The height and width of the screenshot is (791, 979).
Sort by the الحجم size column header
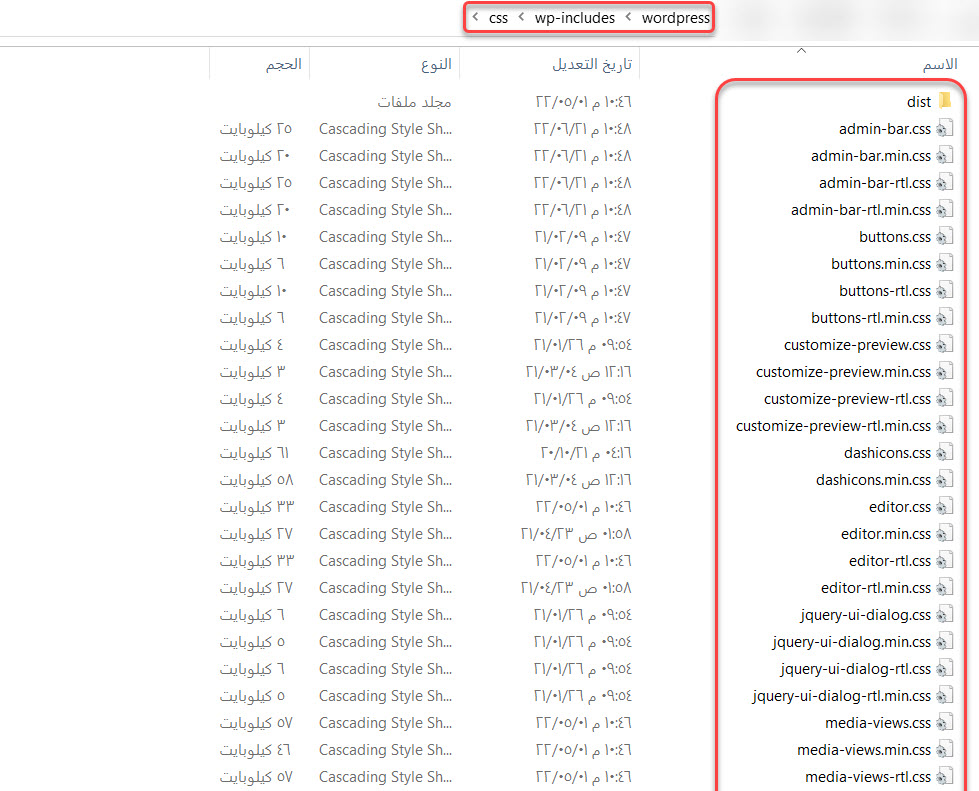283,64
